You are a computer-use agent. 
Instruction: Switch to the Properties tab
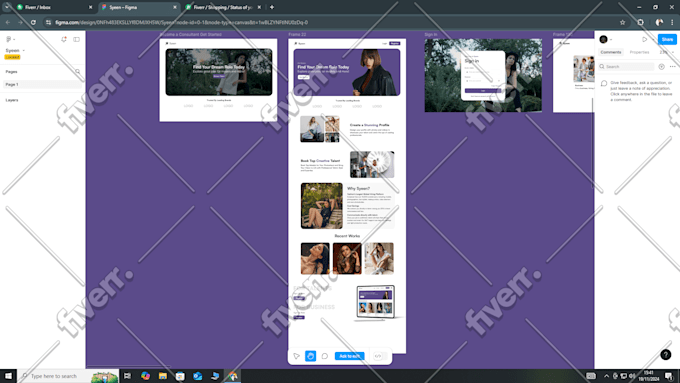click(639, 52)
